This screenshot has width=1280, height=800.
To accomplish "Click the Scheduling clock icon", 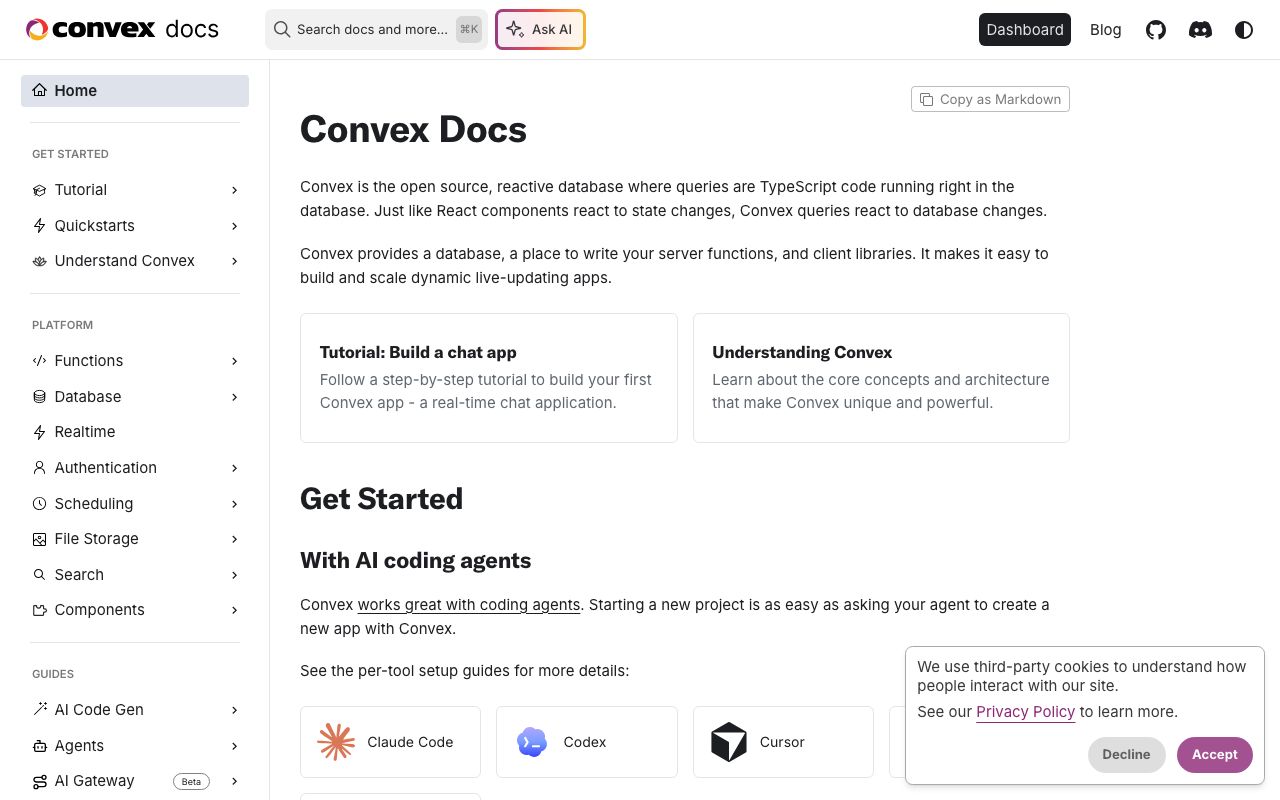I will click(40, 504).
